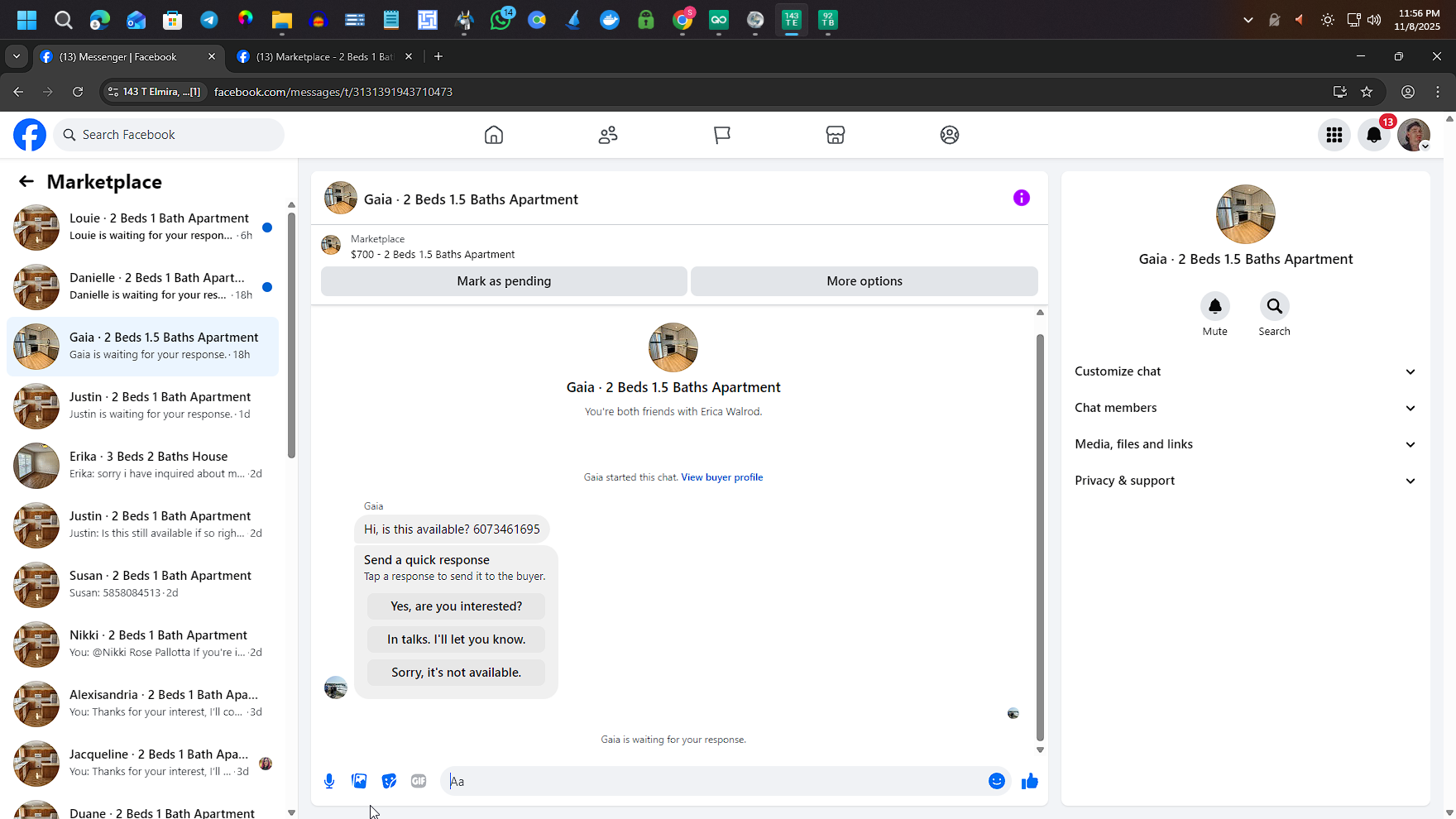Click the Search Facebook field
The width and height of the screenshot is (1456, 819).
click(x=169, y=135)
